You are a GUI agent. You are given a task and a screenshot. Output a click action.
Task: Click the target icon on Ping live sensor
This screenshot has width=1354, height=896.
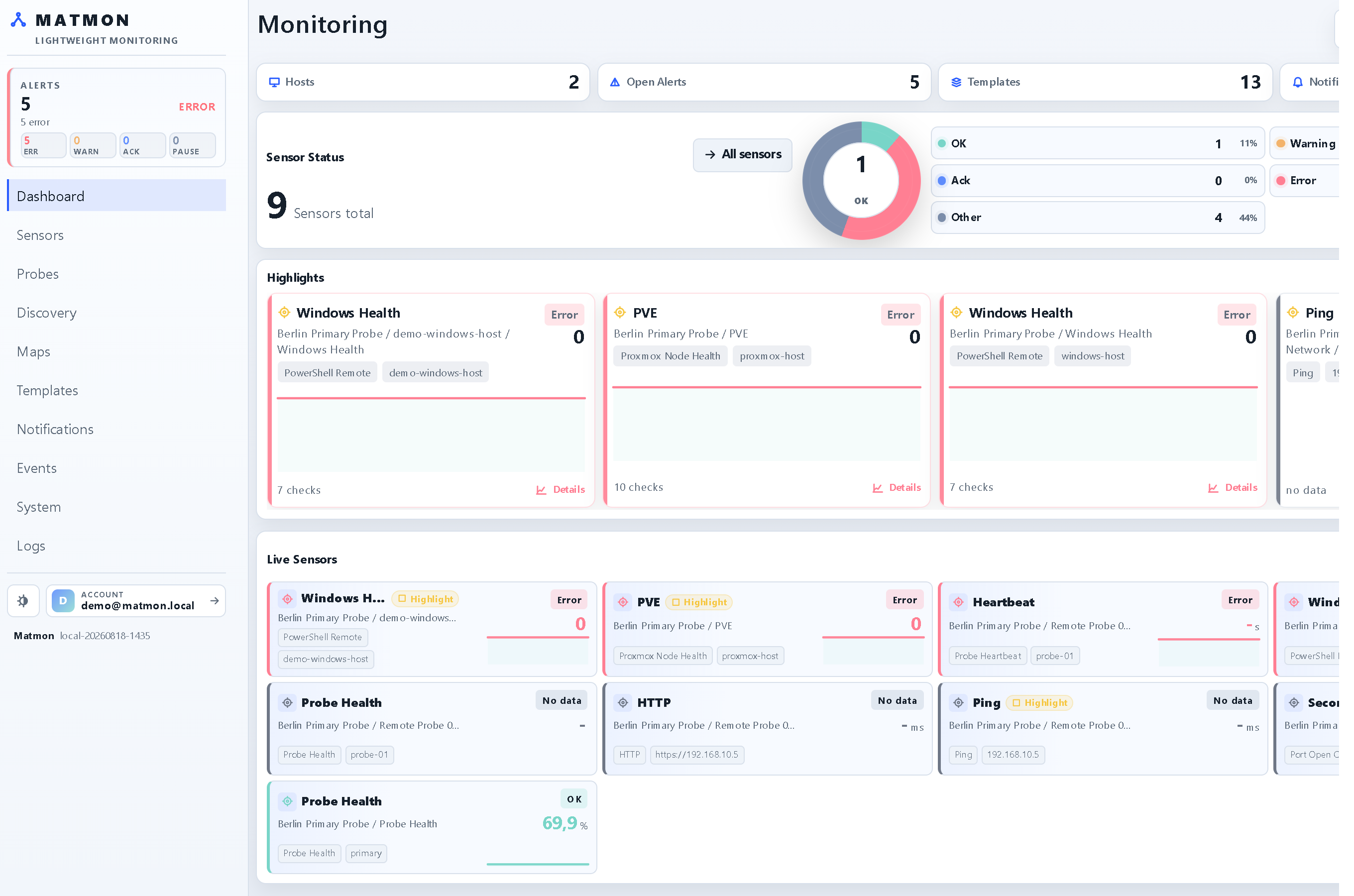(958, 702)
